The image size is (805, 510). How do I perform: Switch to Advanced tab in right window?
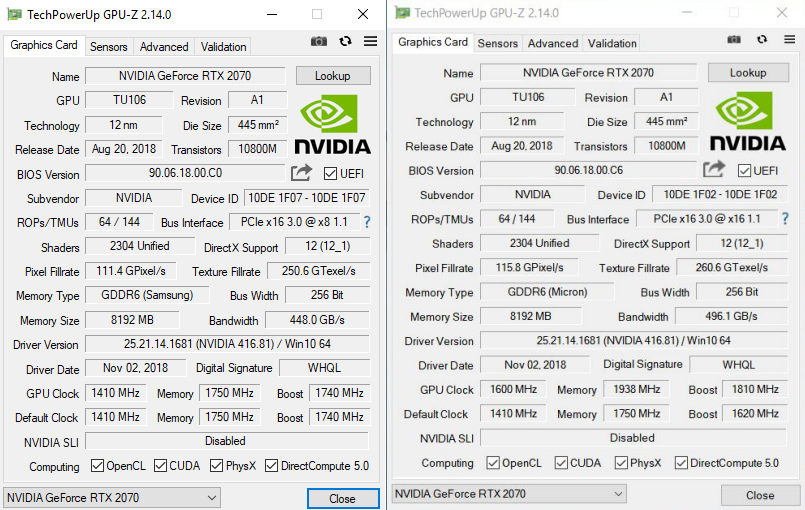tap(553, 44)
